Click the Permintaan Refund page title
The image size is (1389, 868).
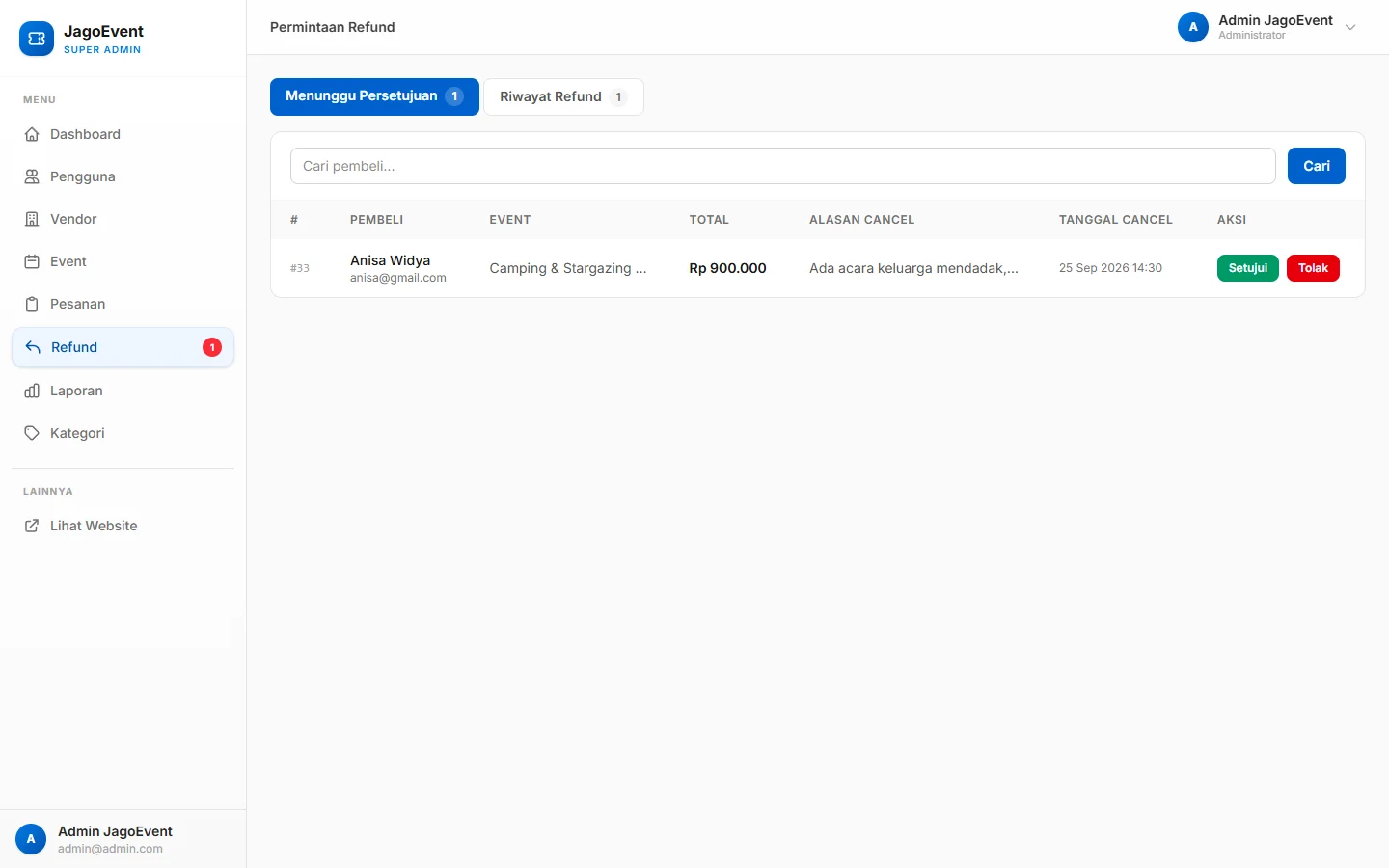pyautogui.click(x=333, y=27)
